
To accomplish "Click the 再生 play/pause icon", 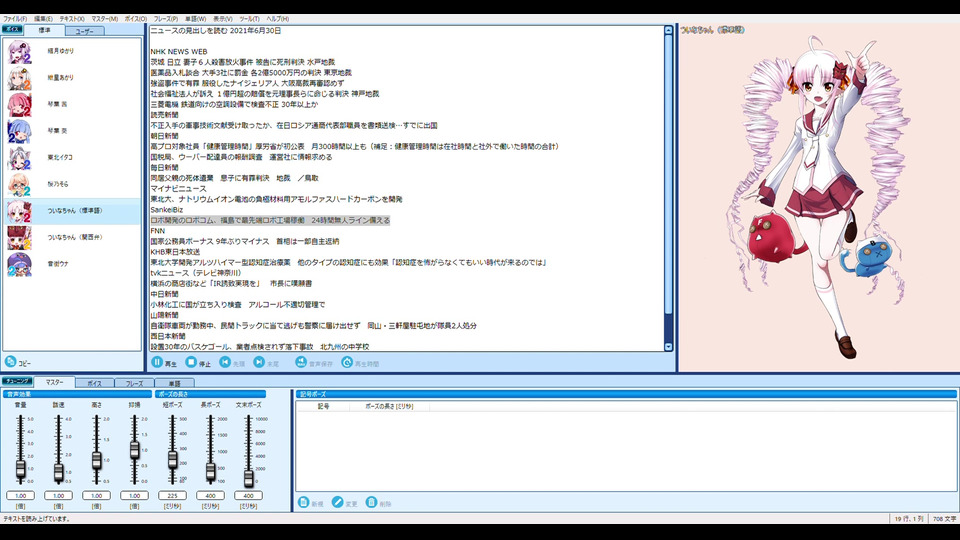I will [x=157, y=362].
